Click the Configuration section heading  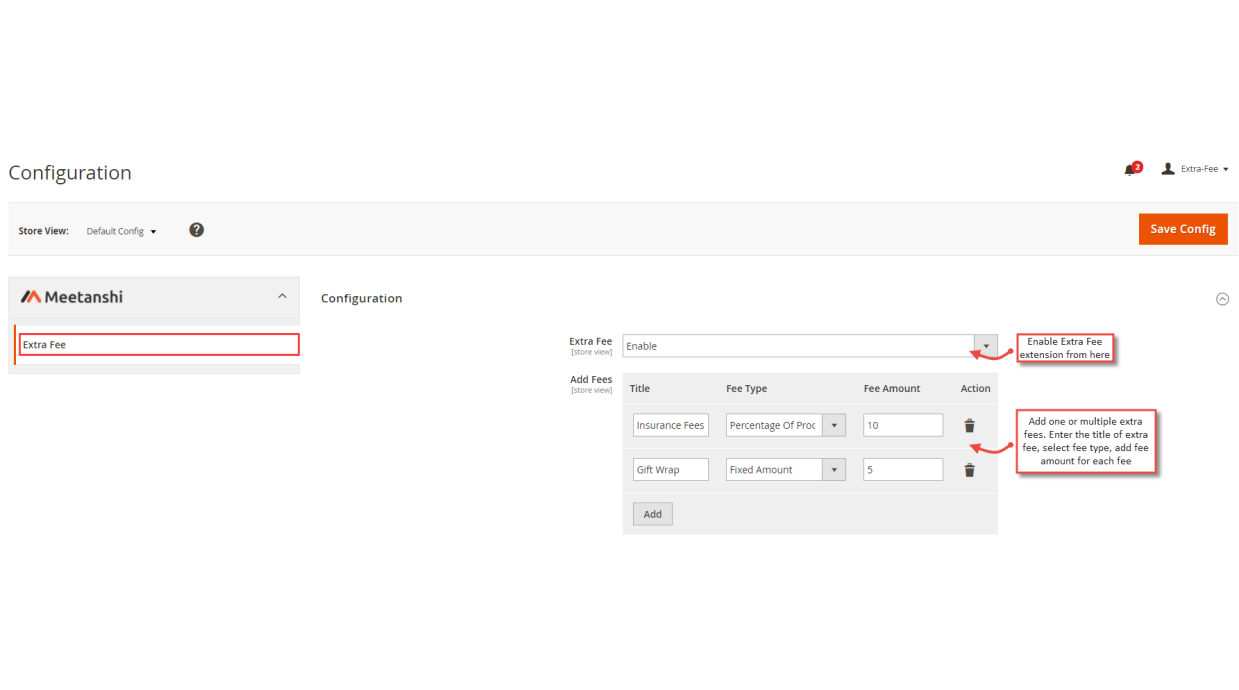coord(362,298)
